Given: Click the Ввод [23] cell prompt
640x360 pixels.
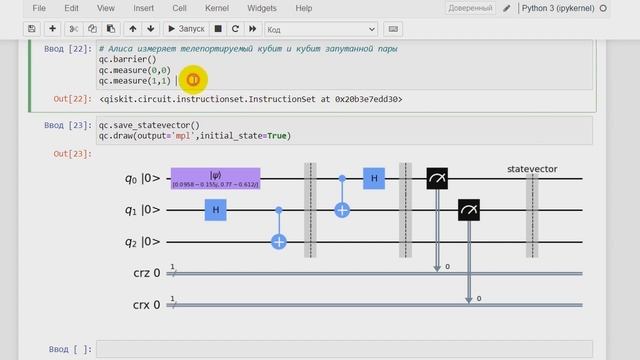Looking at the screenshot, I should (x=68, y=125).
